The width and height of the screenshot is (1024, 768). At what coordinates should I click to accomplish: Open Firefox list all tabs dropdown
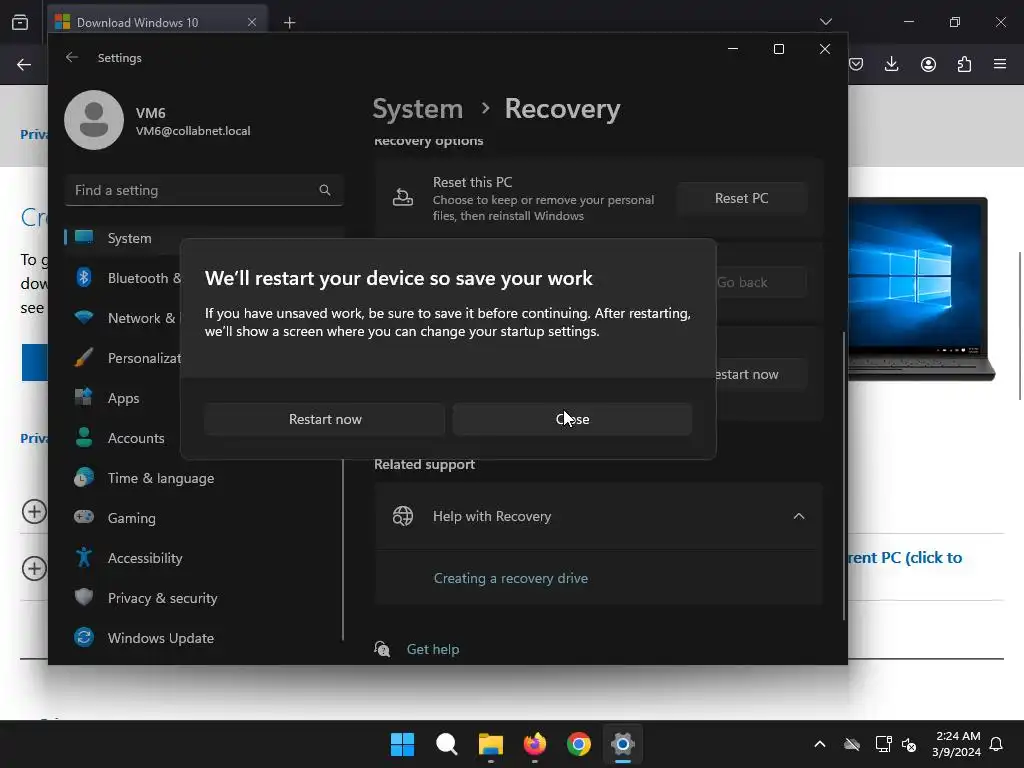tap(826, 22)
